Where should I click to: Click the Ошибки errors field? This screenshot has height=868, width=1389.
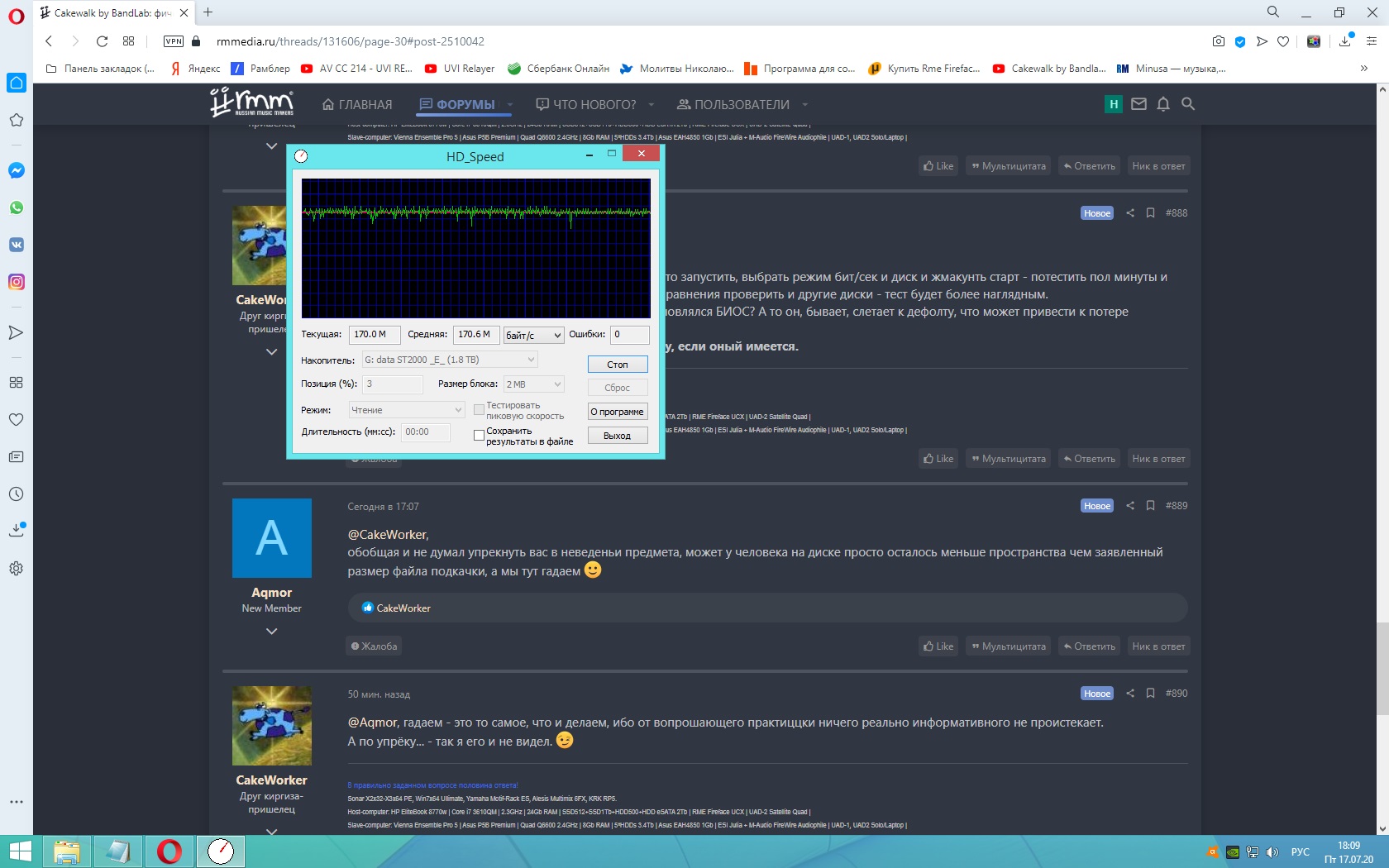tap(630, 335)
